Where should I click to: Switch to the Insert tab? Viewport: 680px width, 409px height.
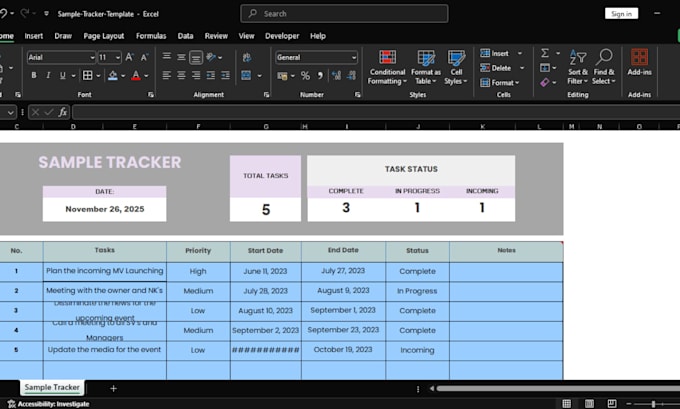click(34, 36)
